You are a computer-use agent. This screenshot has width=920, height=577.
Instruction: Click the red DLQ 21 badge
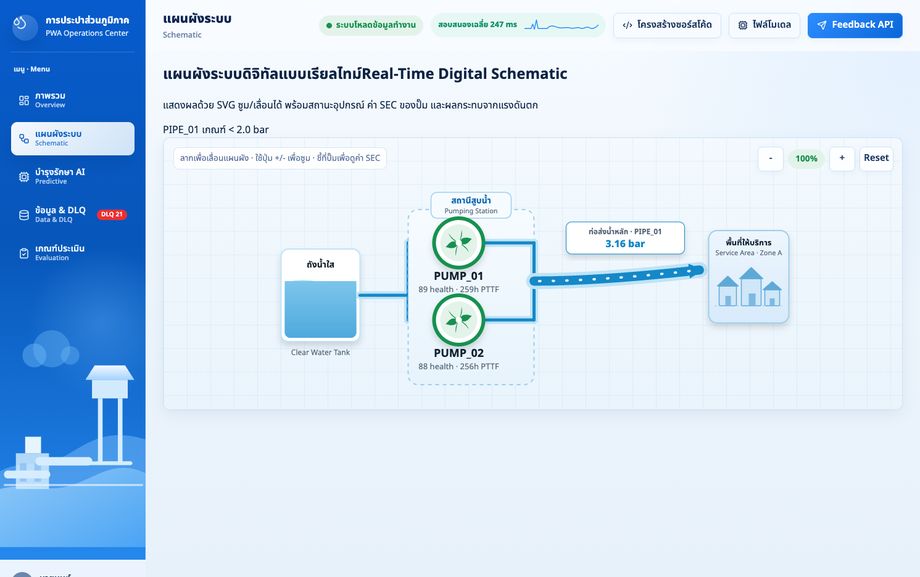111,214
